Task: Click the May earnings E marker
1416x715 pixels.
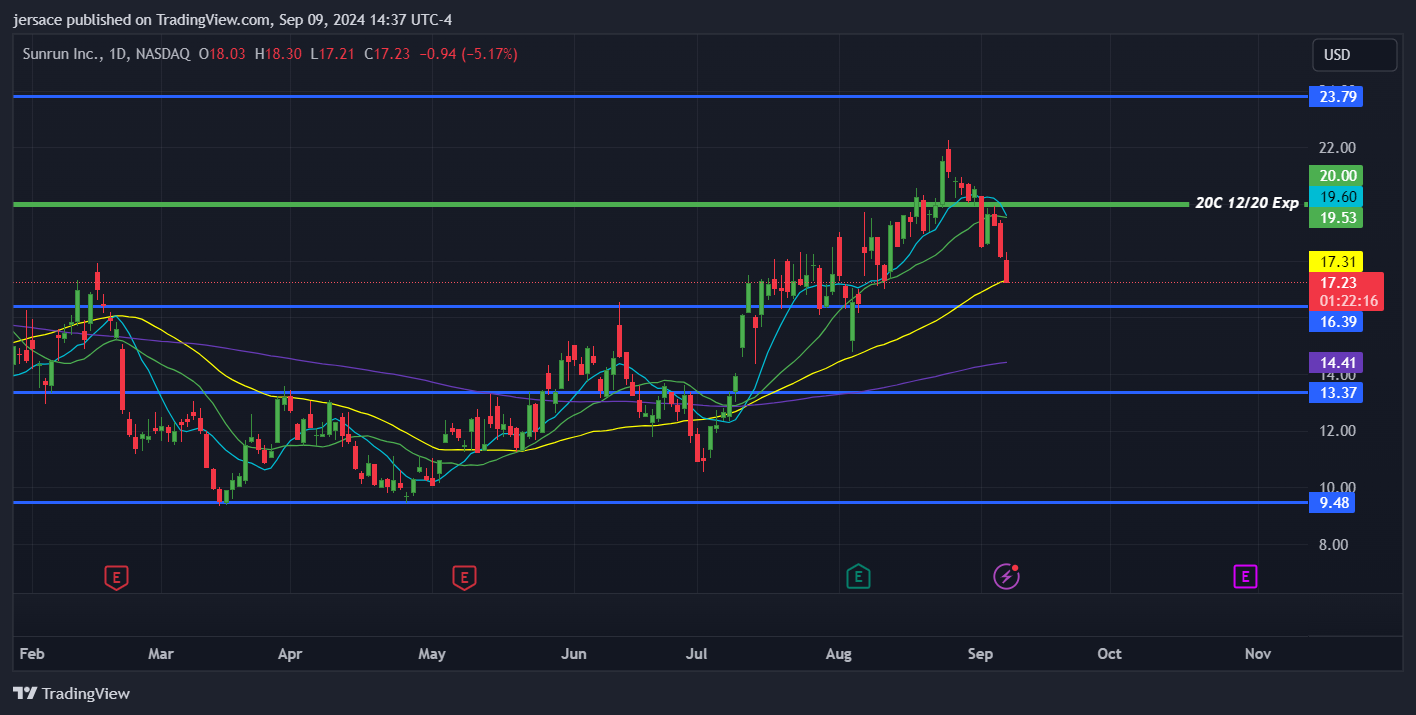Action: tap(463, 576)
